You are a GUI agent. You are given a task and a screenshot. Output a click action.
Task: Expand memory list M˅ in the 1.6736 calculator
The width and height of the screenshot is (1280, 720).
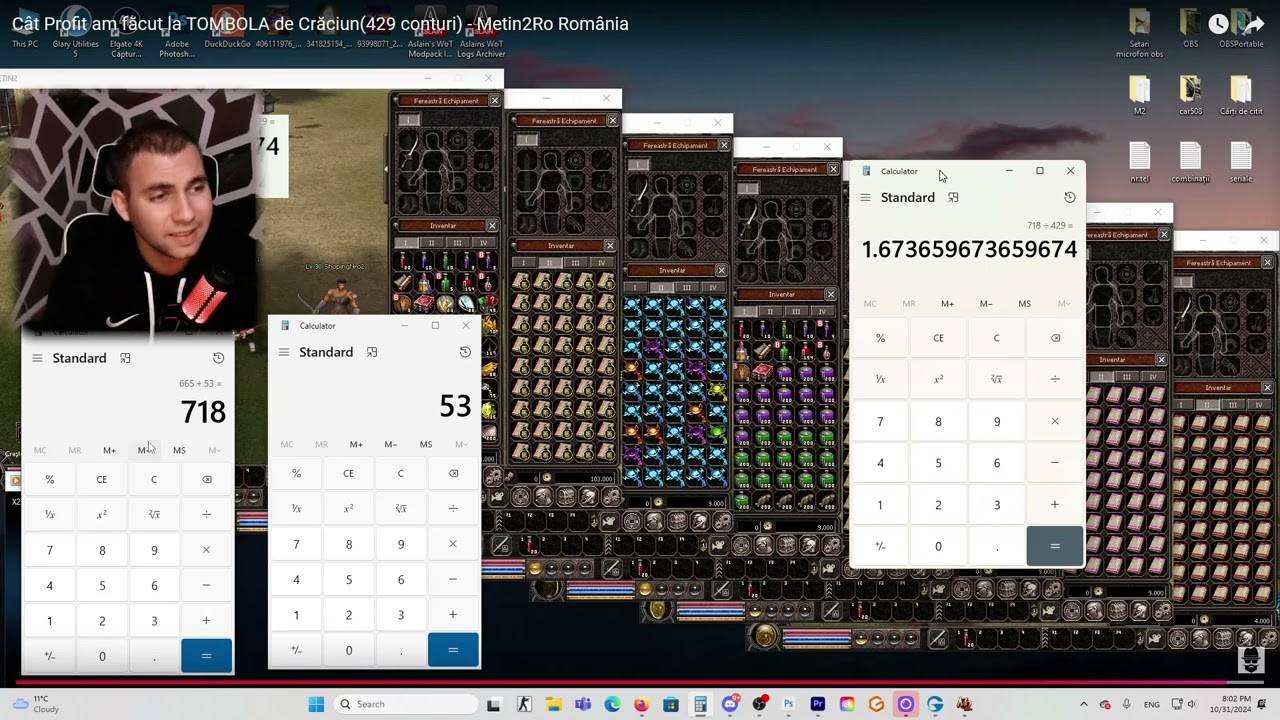pos(1064,304)
